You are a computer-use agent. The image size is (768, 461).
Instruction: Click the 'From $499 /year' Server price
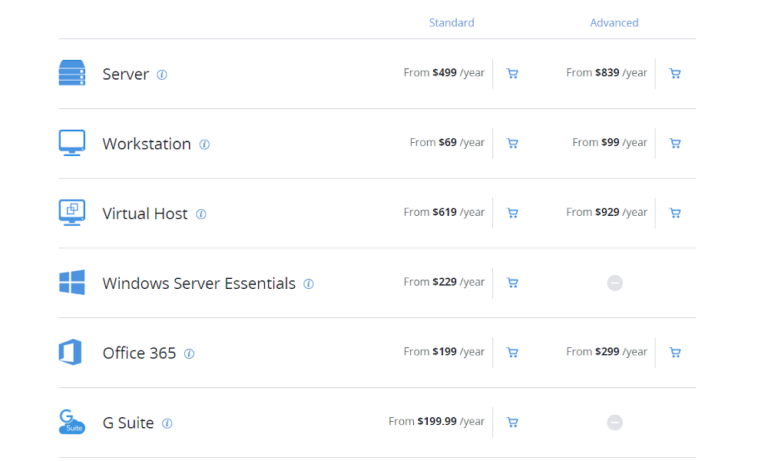[444, 73]
